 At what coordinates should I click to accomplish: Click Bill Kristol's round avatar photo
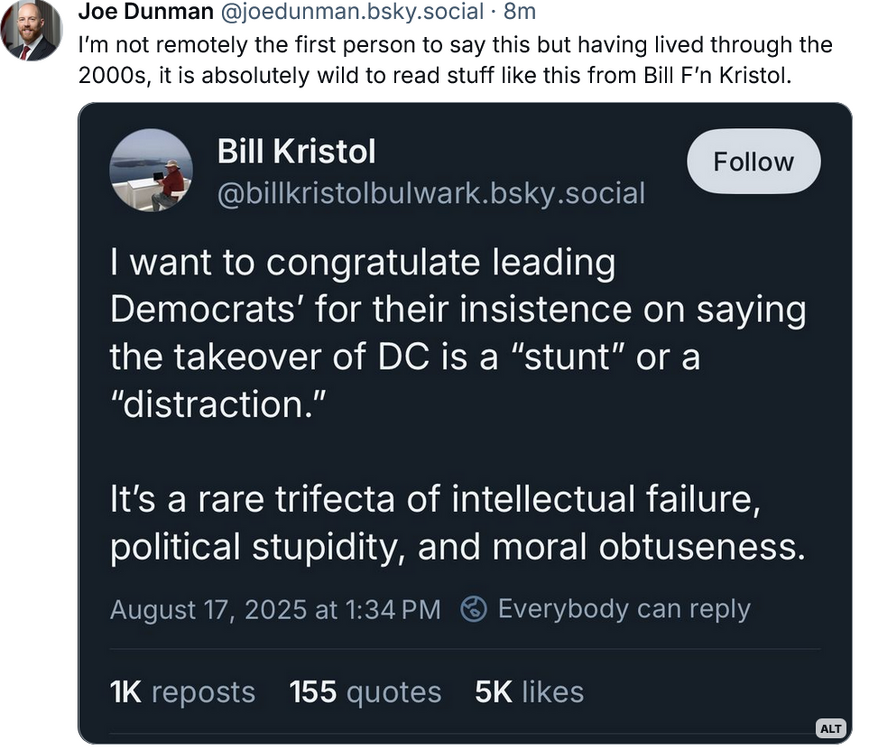point(151,171)
